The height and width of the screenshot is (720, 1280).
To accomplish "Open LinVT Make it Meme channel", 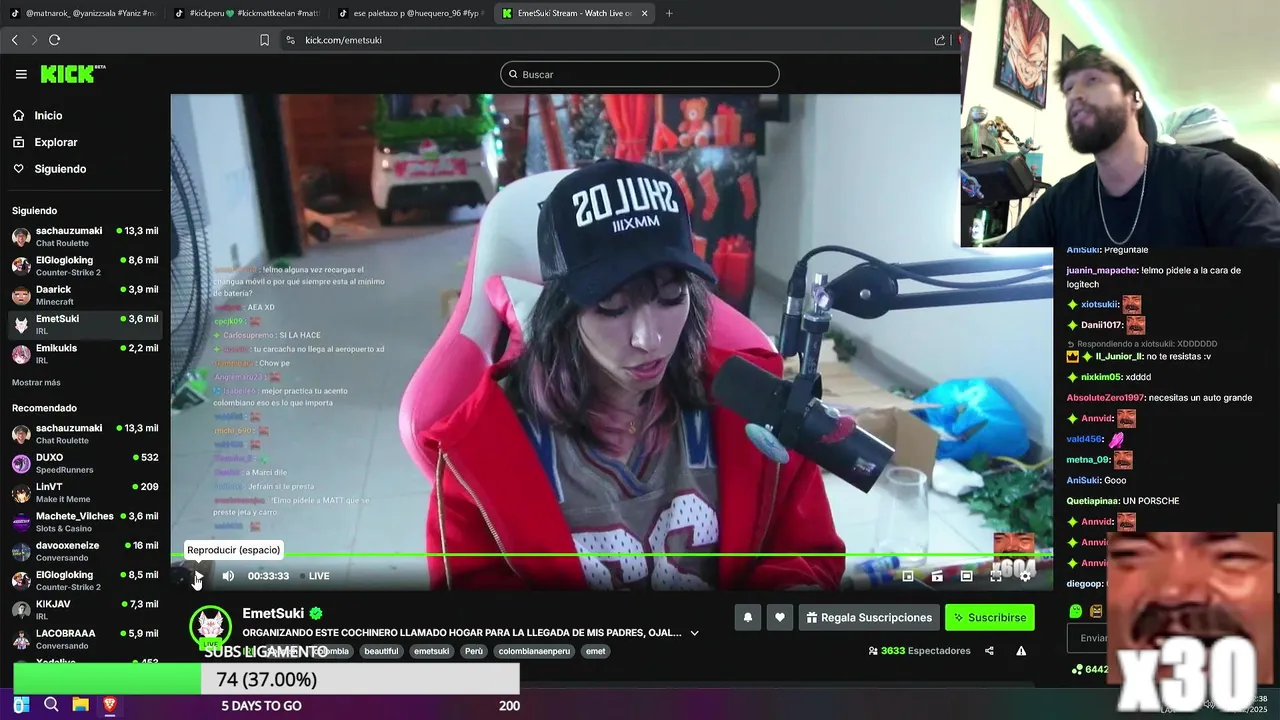I will [x=85, y=493].
